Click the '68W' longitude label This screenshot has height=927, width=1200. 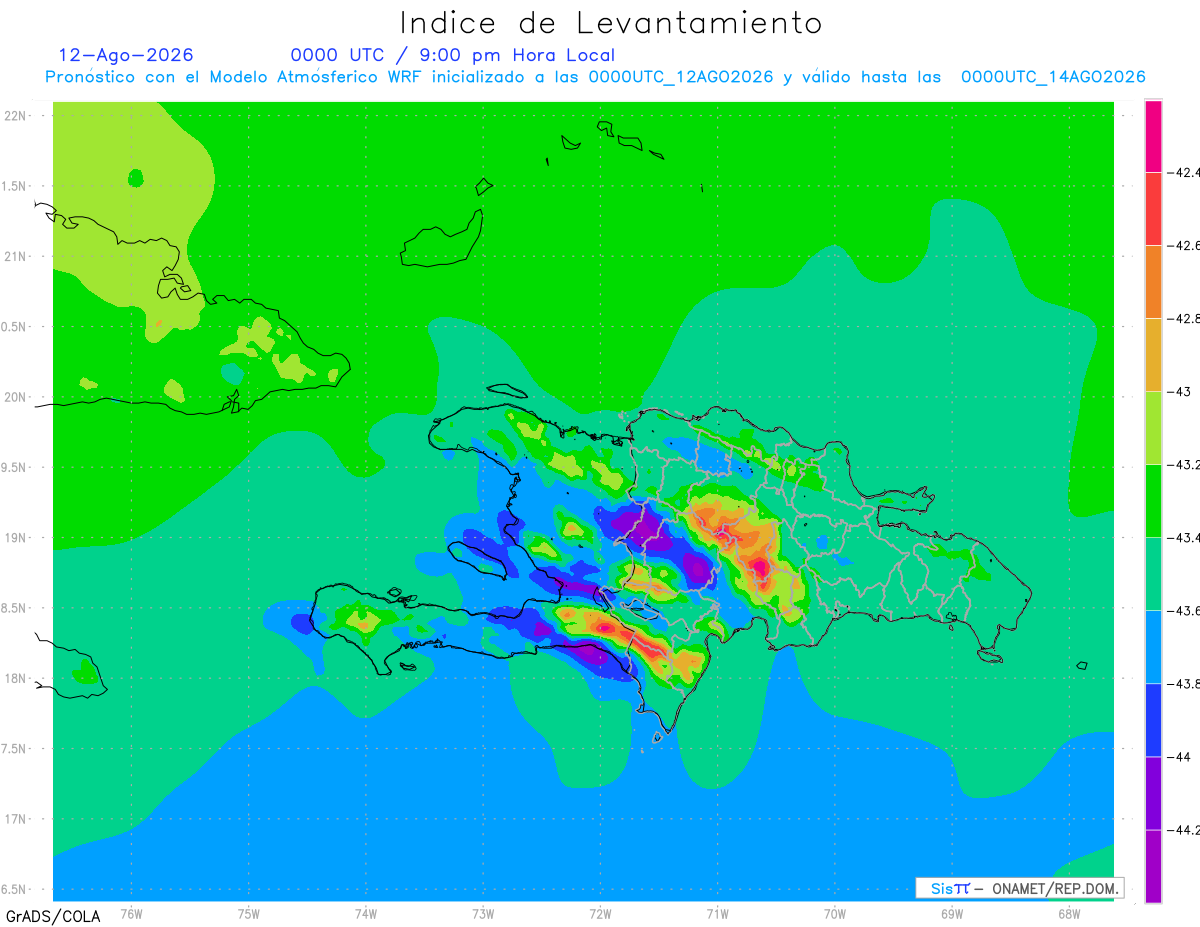(x=1069, y=913)
